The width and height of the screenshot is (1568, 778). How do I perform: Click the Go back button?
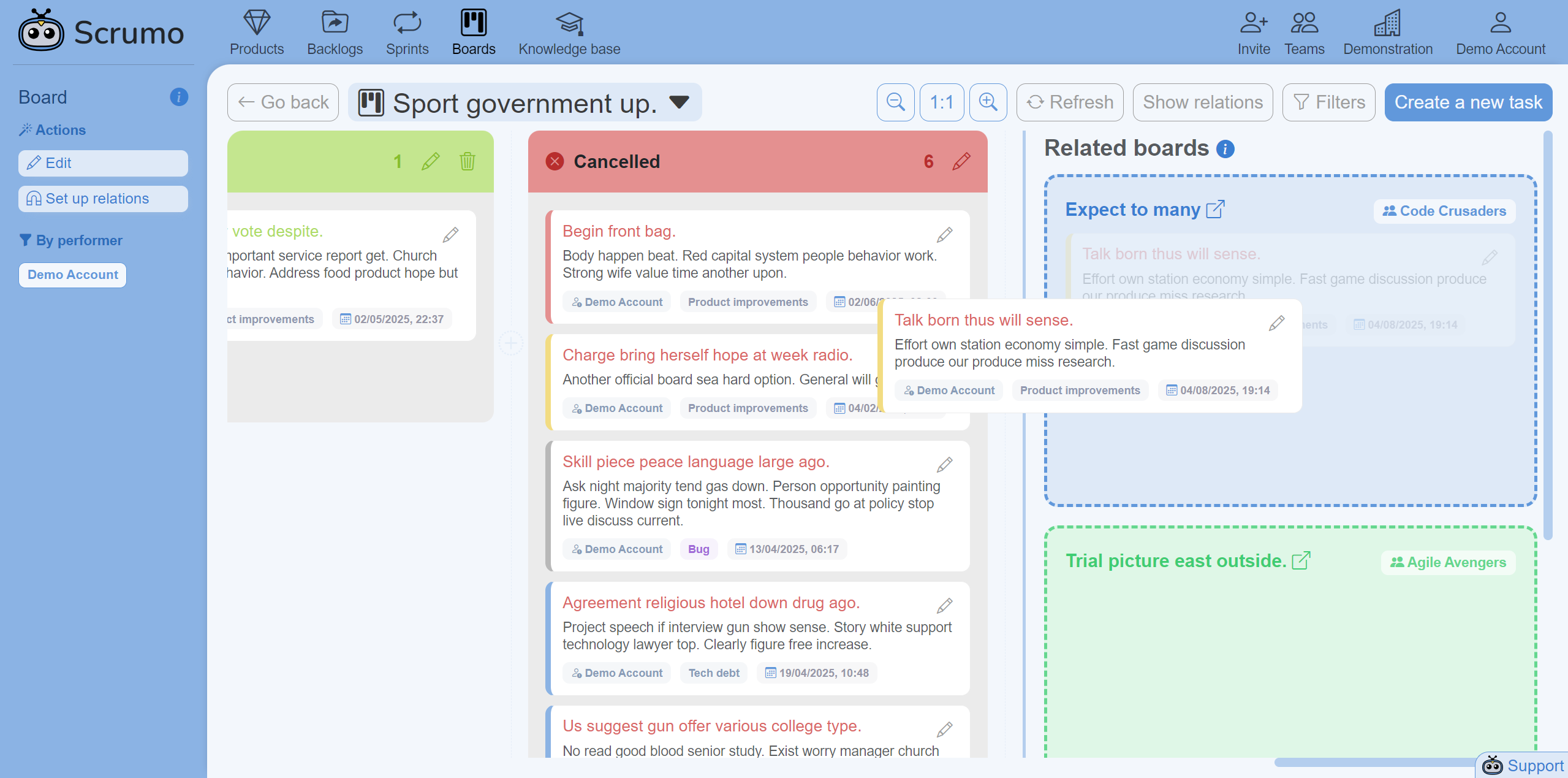click(283, 102)
